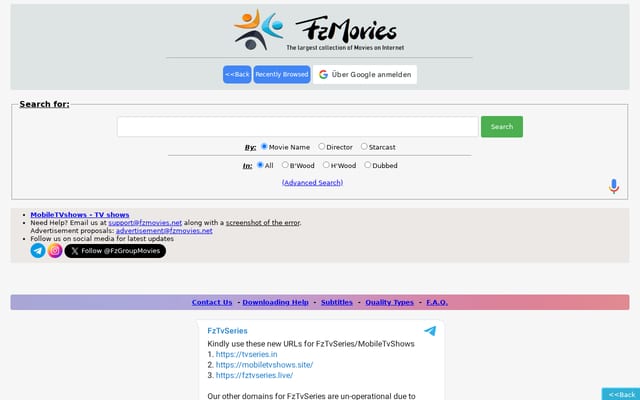Focus the movie search text field

point(298,127)
